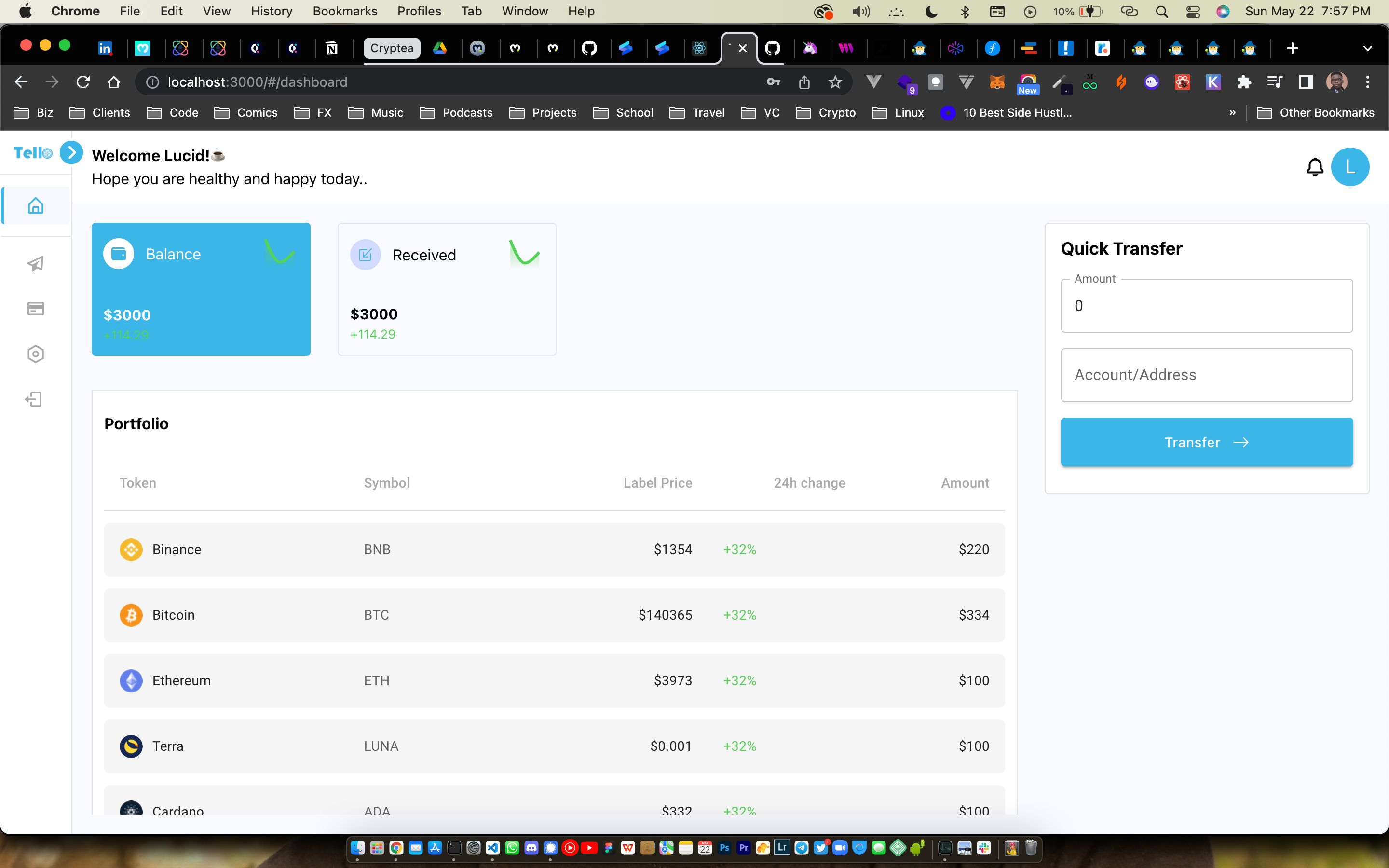Click the Bitcoin coin icon
Viewport: 1389px width, 868px height.
[131, 615]
